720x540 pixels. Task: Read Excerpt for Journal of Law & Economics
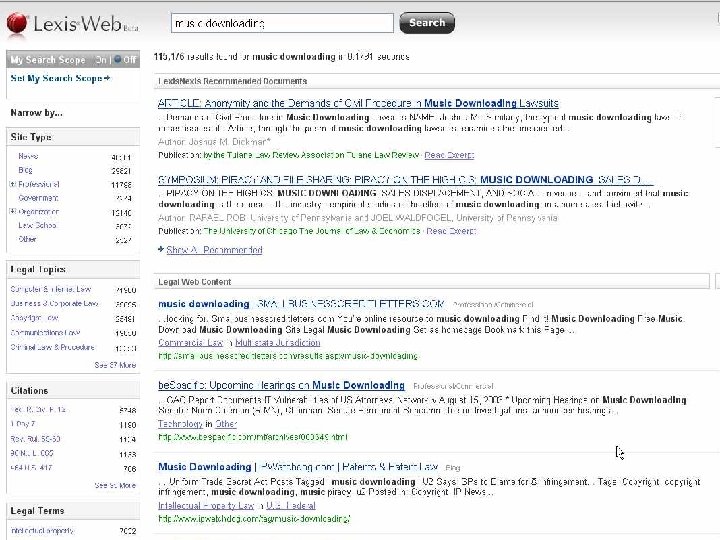click(452, 231)
